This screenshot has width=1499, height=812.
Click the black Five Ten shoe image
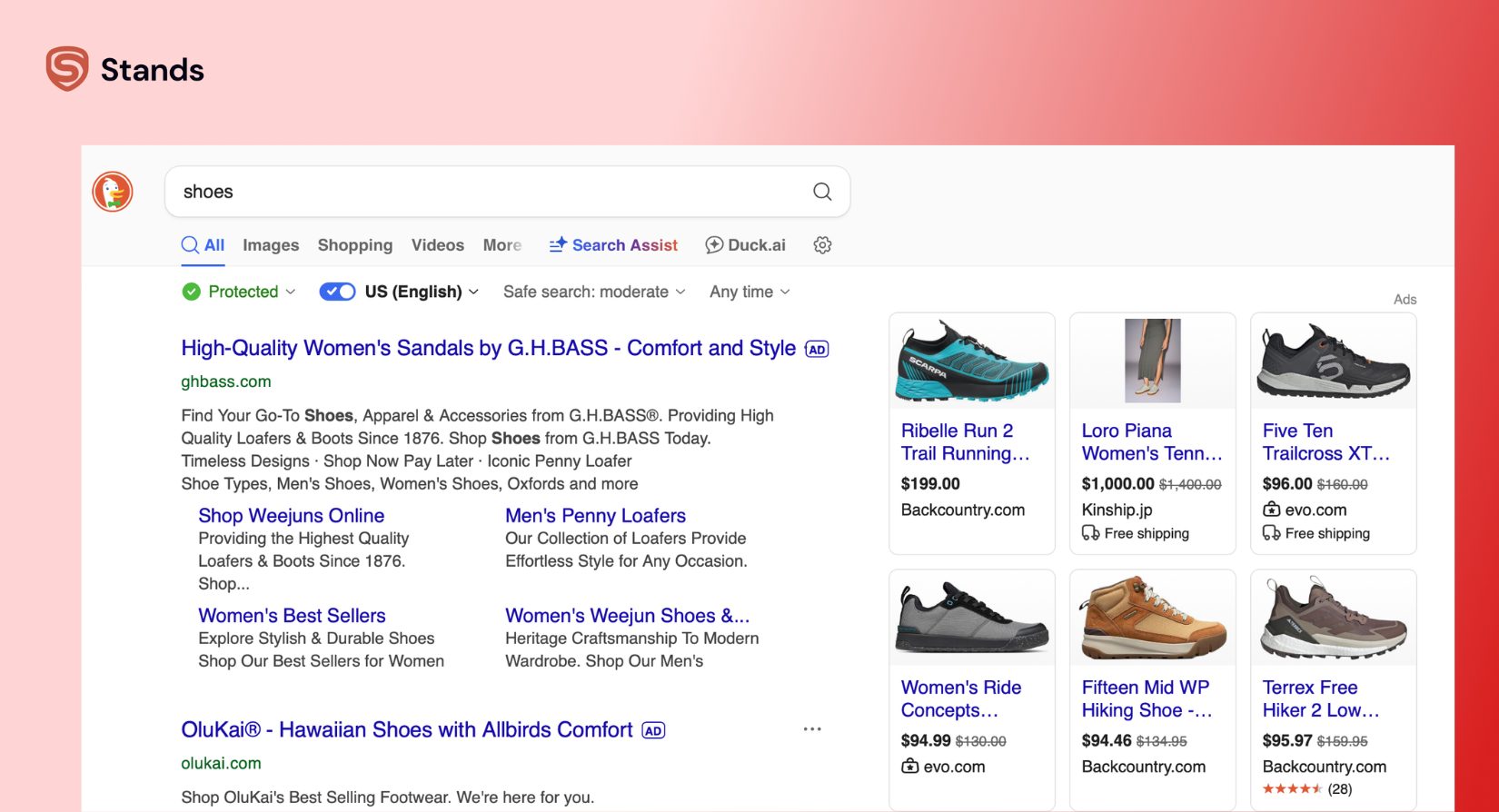(1334, 361)
